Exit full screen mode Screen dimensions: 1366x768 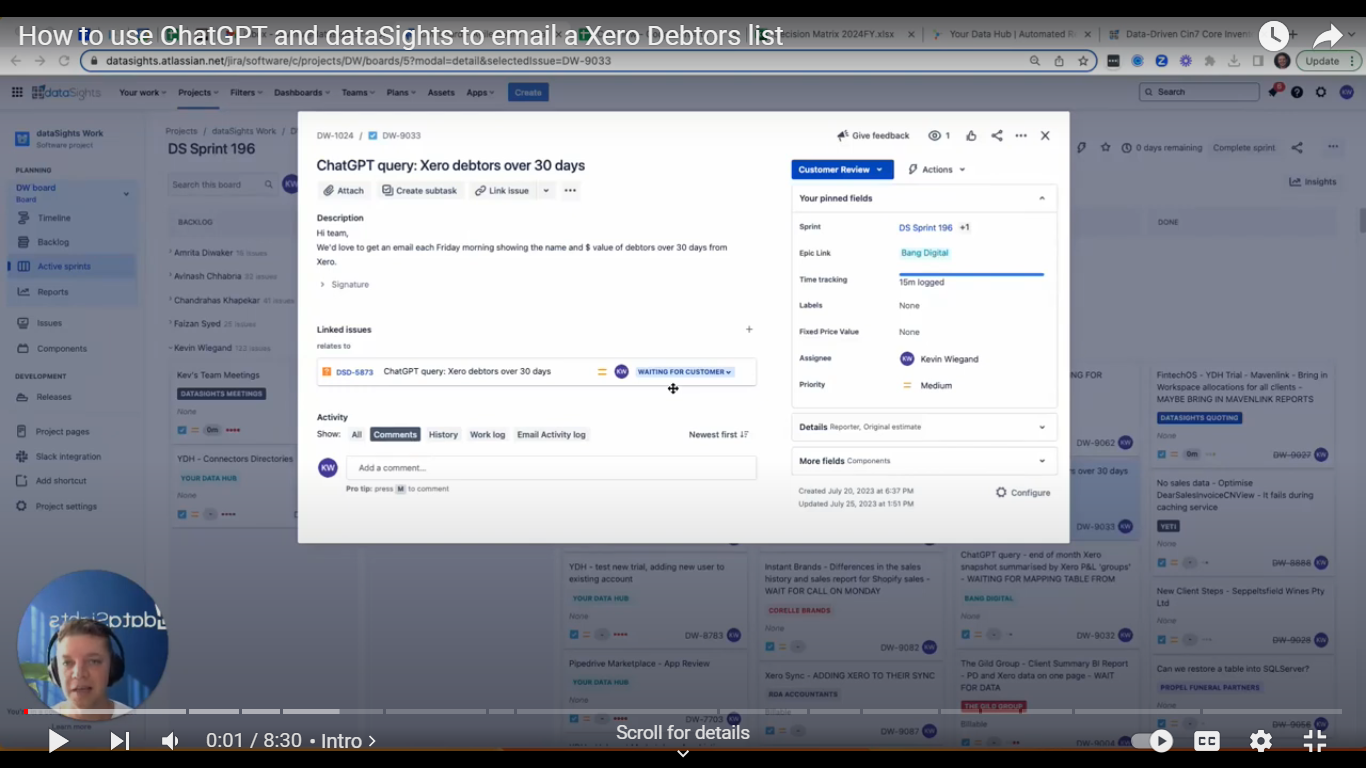point(1315,741)
